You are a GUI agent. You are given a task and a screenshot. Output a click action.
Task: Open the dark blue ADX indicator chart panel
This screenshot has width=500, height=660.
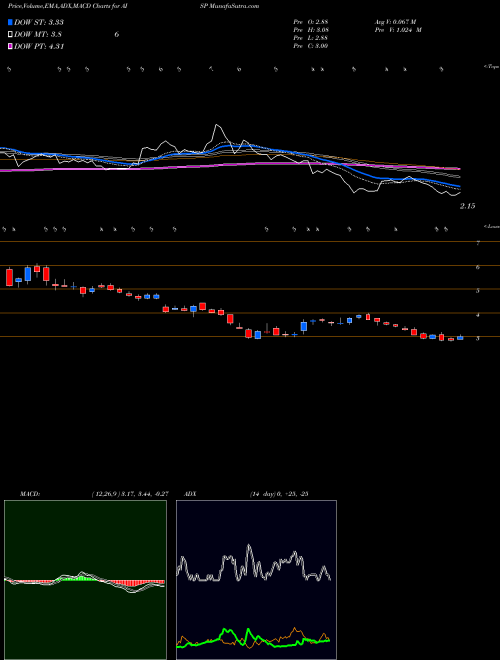[256, 580]
